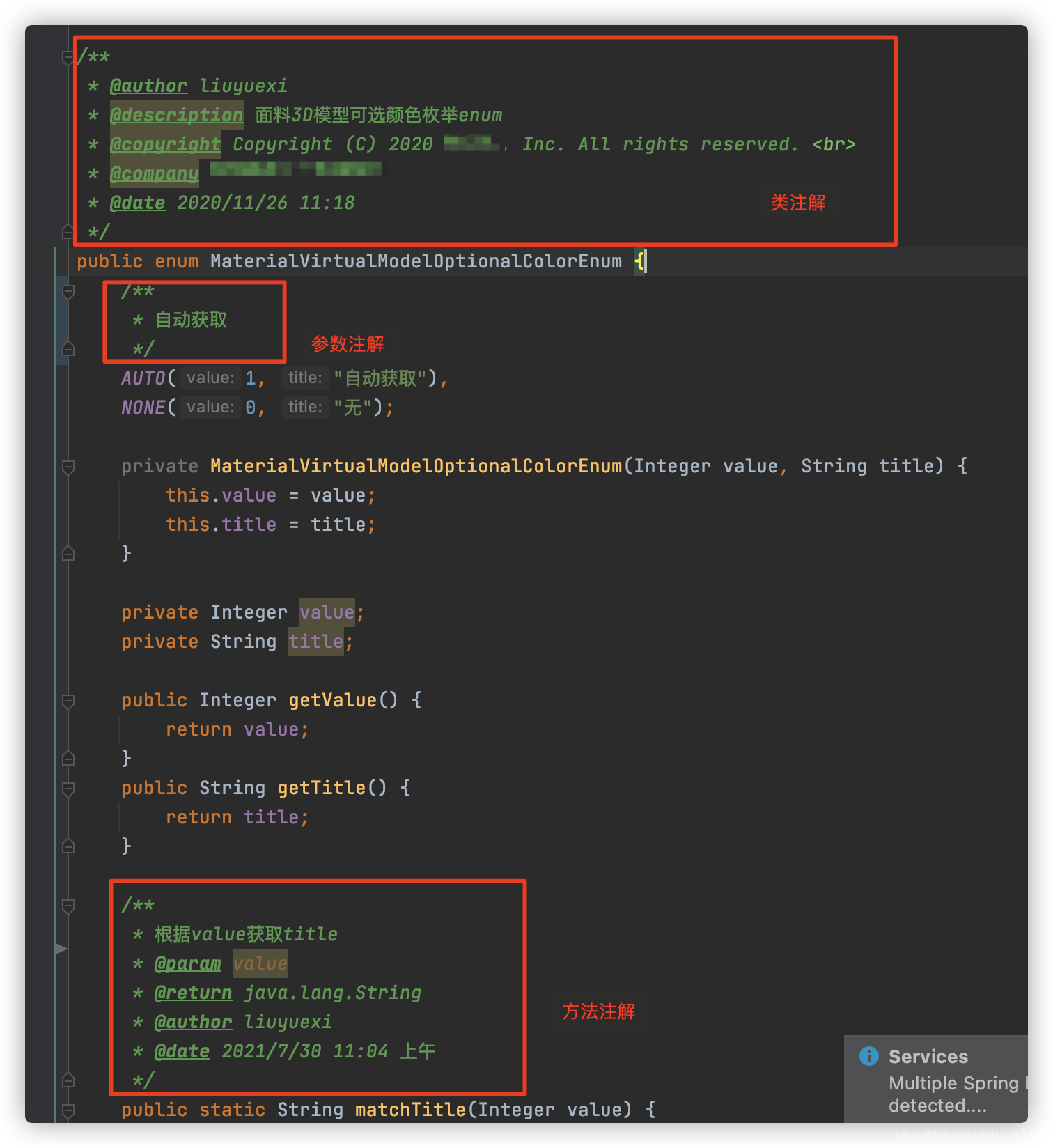1053x1148 pixels.
Task: Click the AUTO enum constant
Action: [143, 378]
